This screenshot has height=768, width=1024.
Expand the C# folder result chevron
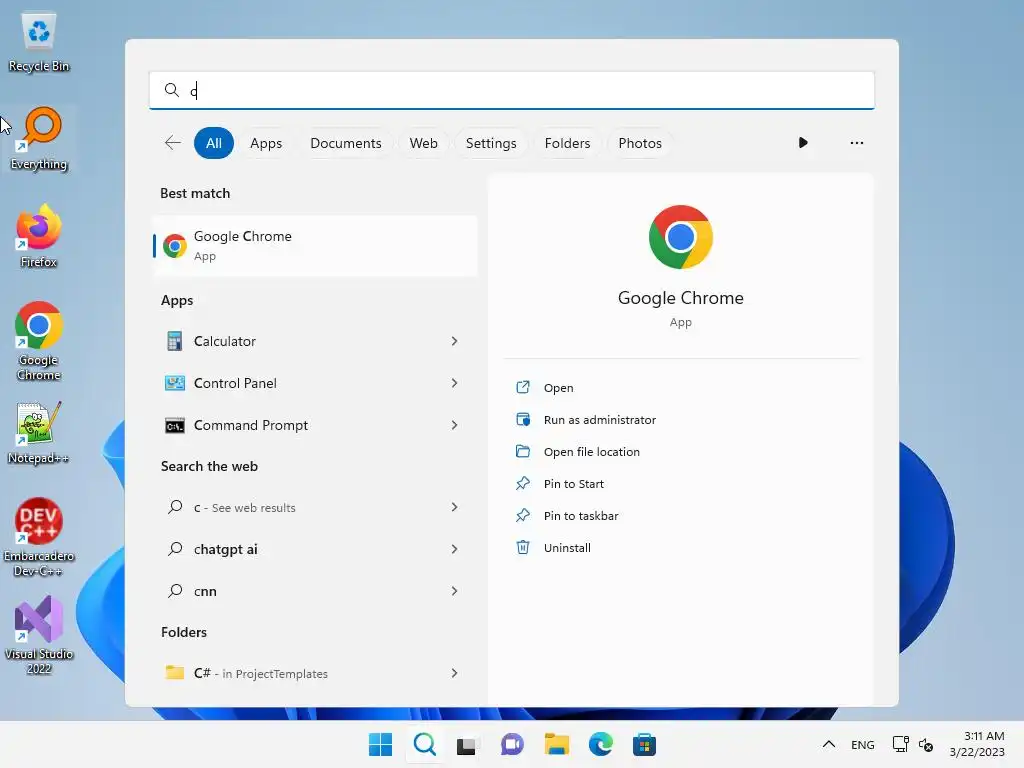pyautogui.click(x=455, y=673)
